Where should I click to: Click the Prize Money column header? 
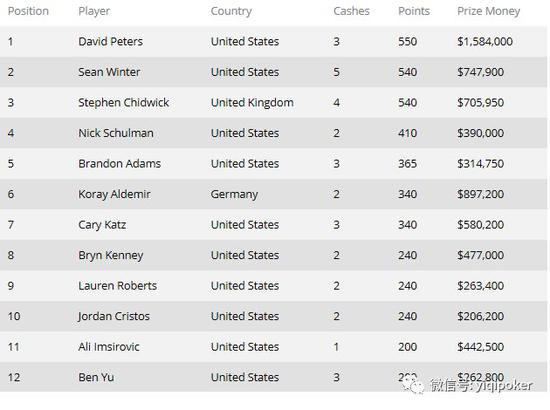pyautogui.click(x=489, y=11)
